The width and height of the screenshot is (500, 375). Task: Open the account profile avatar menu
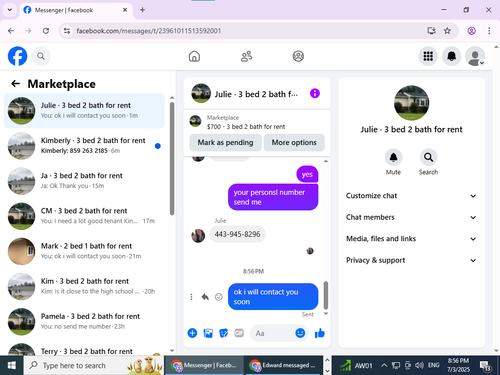475,56
